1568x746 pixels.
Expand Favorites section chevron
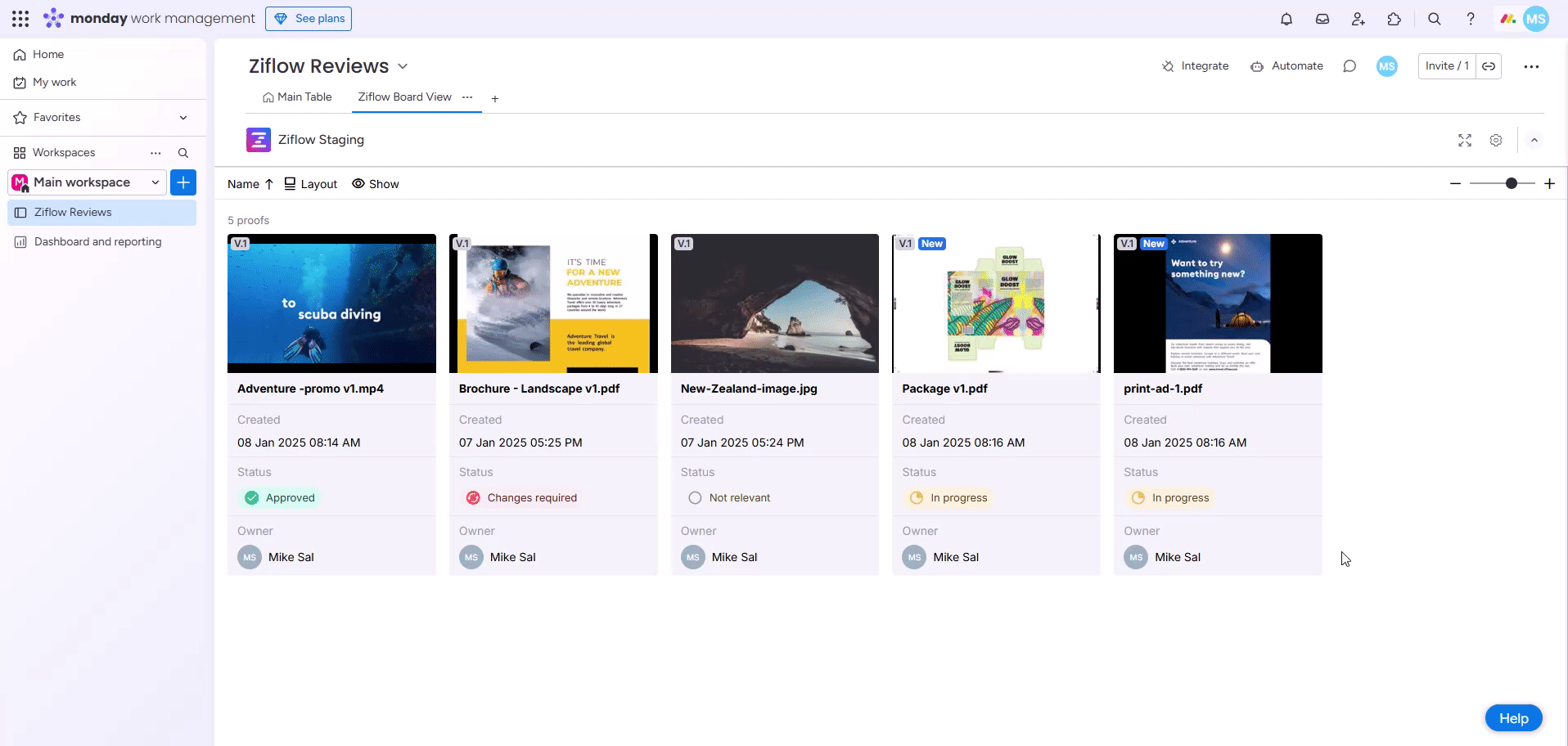183,118
